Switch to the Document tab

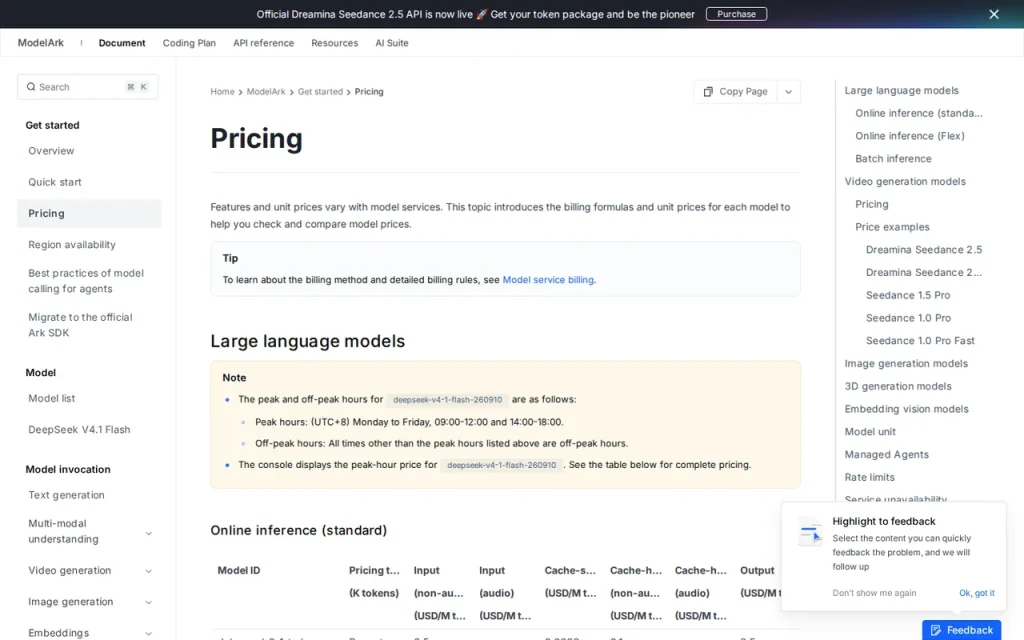click(121, 42)
